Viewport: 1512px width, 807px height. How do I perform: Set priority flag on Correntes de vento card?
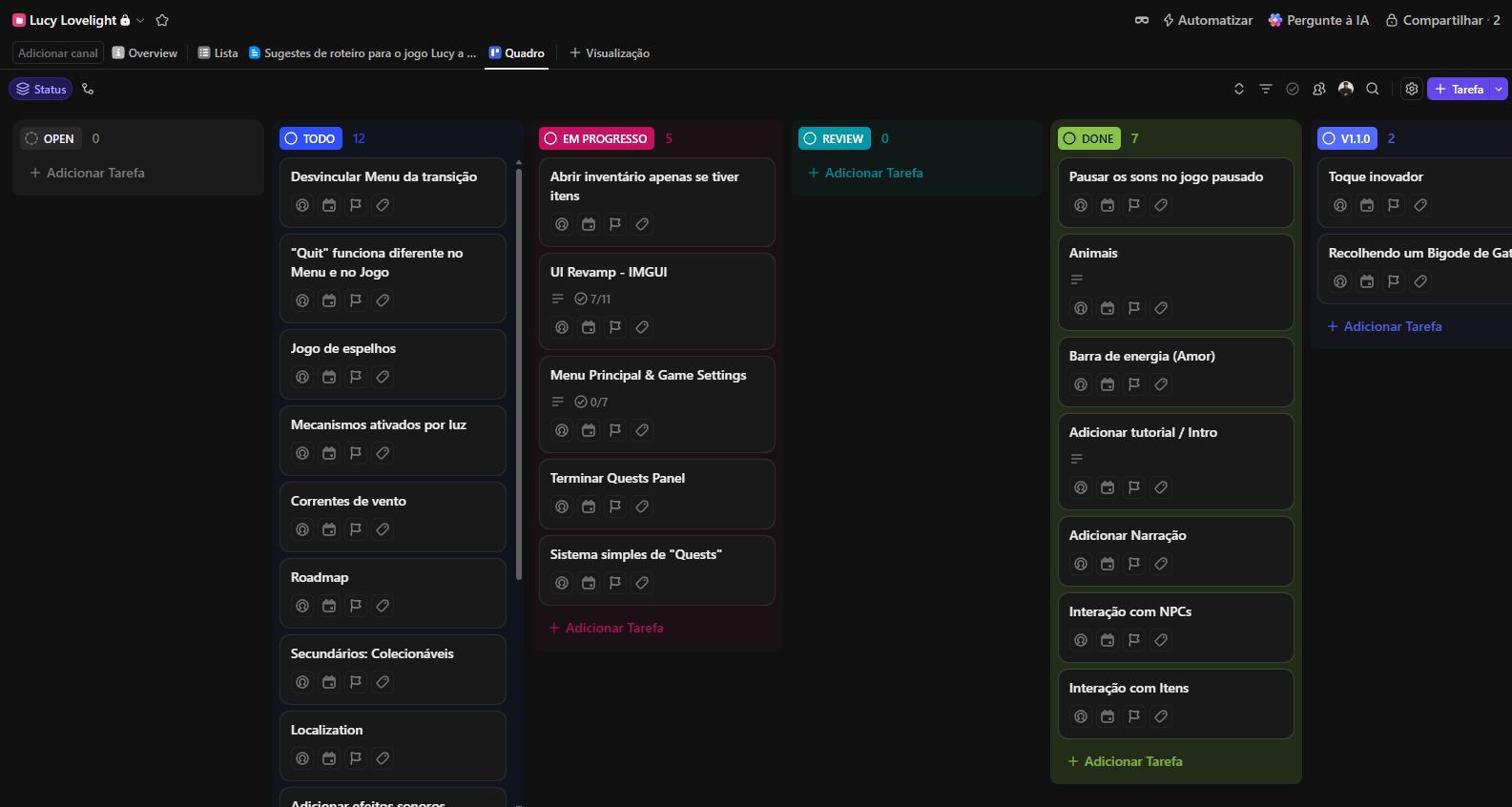356,529
